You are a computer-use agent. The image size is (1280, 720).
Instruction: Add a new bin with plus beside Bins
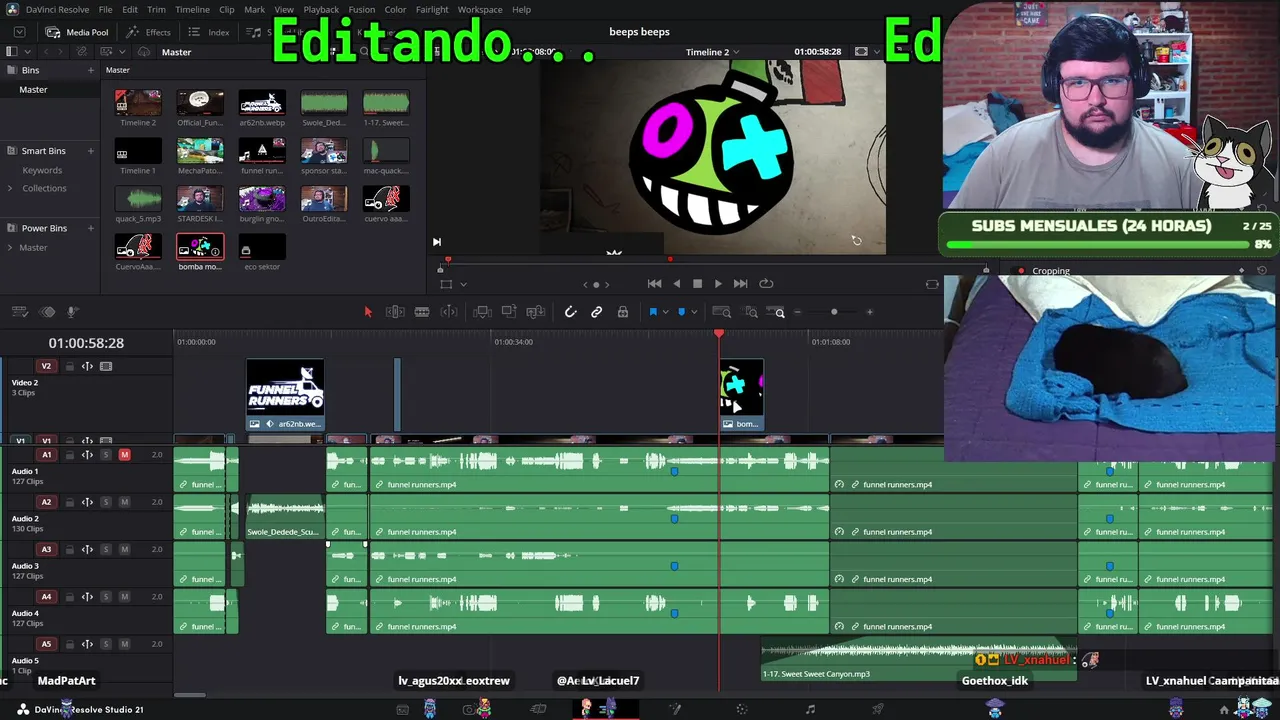90,70
